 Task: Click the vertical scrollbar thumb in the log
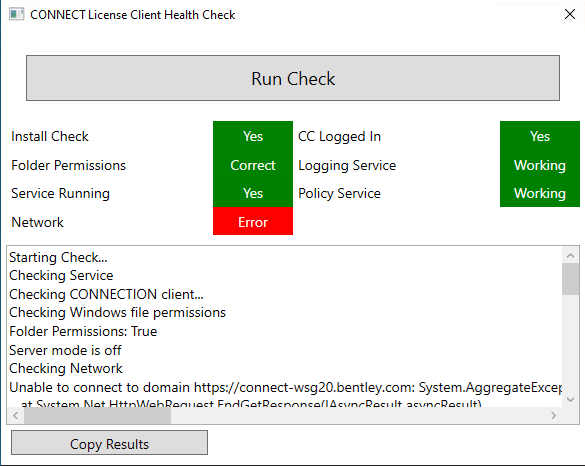[570, 279]
